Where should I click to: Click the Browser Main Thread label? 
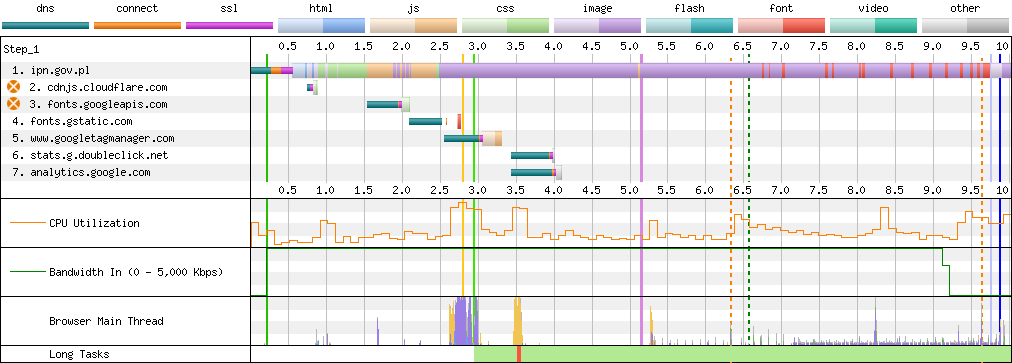pos(106,321)
